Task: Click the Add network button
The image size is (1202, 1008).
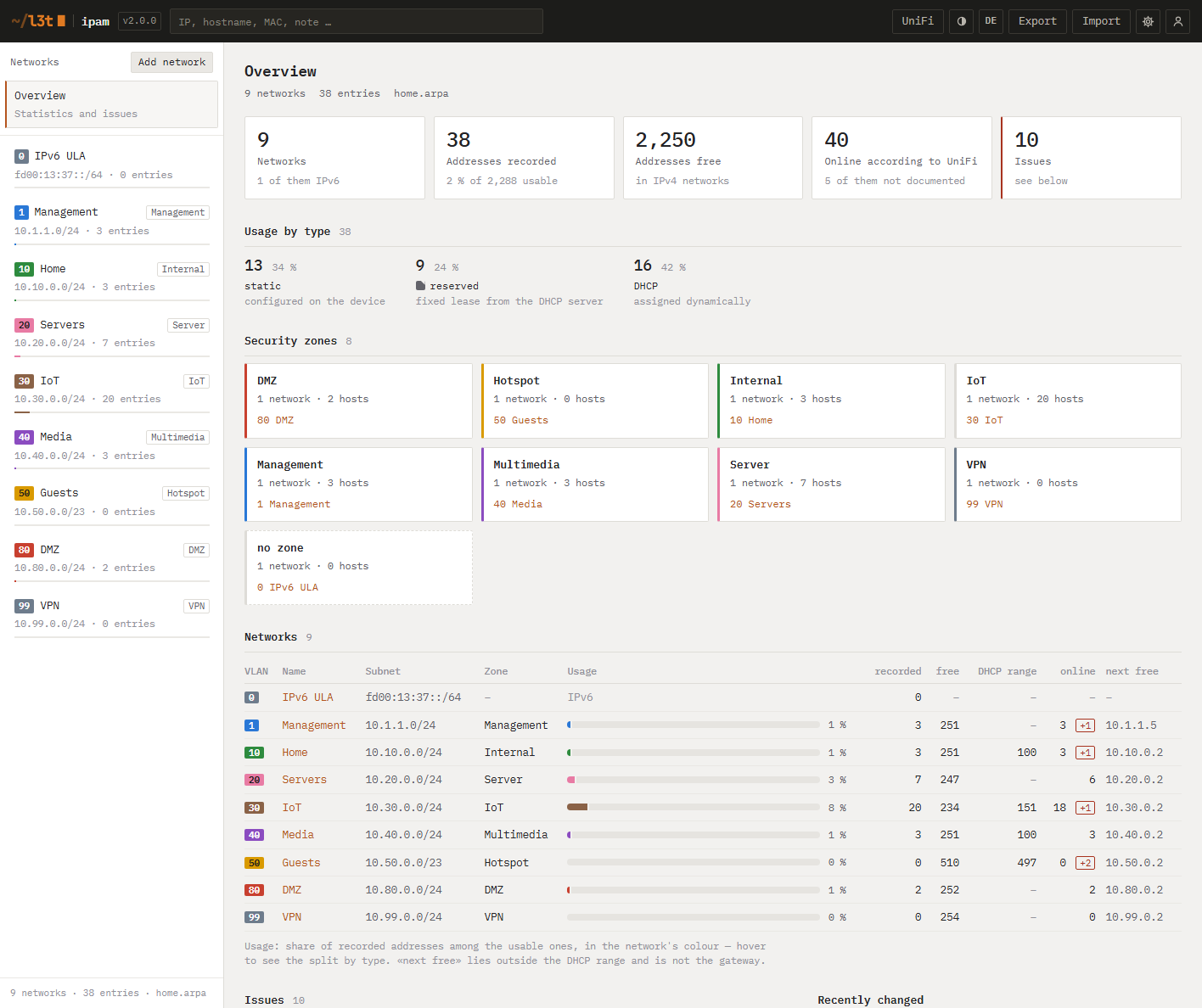Action: click(171, 62)
